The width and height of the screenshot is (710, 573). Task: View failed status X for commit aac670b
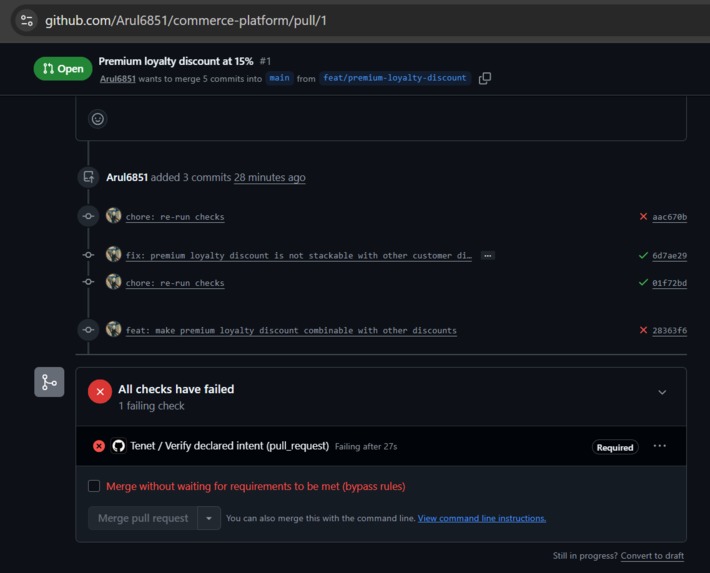(643, 217)
